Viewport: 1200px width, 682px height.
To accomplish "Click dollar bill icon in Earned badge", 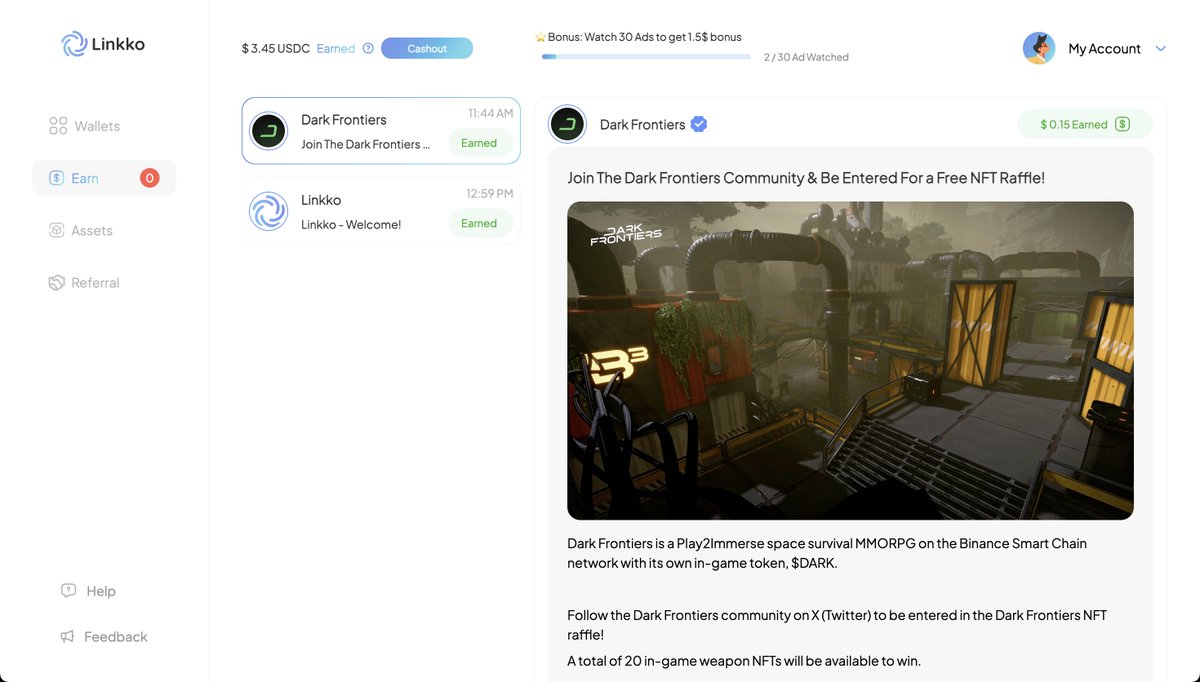I will pyautogui.click(x=1122, y=124).
